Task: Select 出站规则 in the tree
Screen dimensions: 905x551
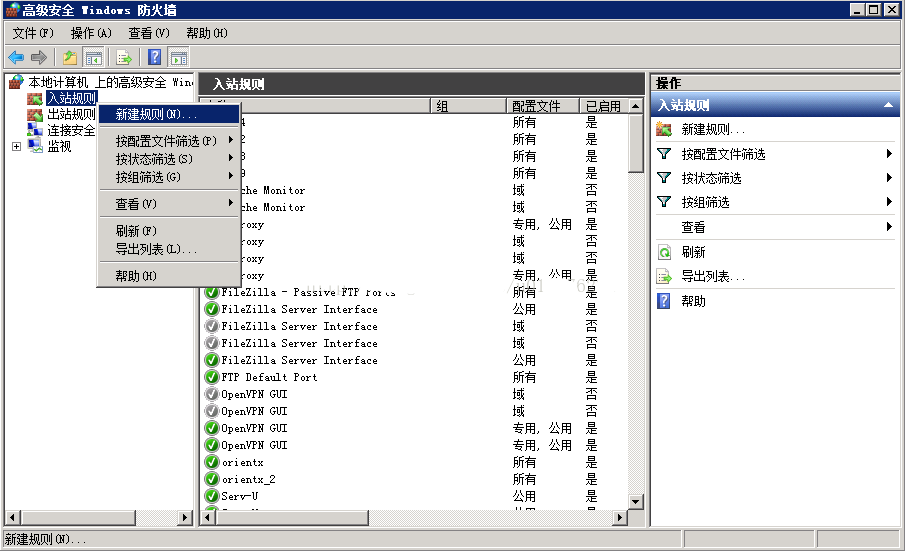Action: click(x=72, y=114)
